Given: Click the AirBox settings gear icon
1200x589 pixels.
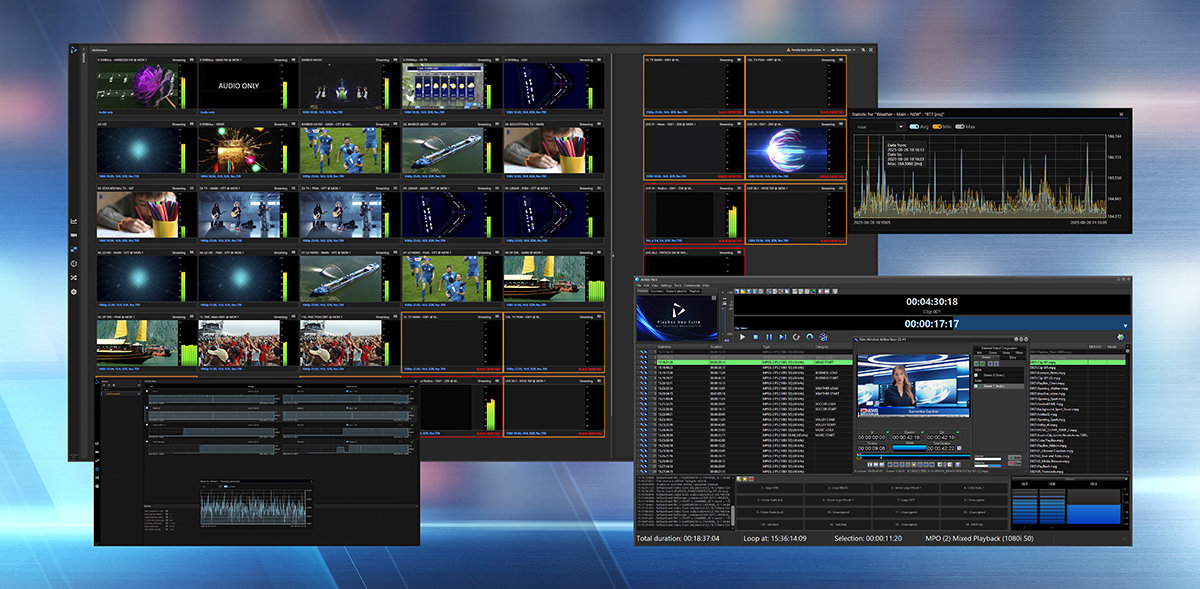Looking at the screenshot, I should (x=1120, y=337).
